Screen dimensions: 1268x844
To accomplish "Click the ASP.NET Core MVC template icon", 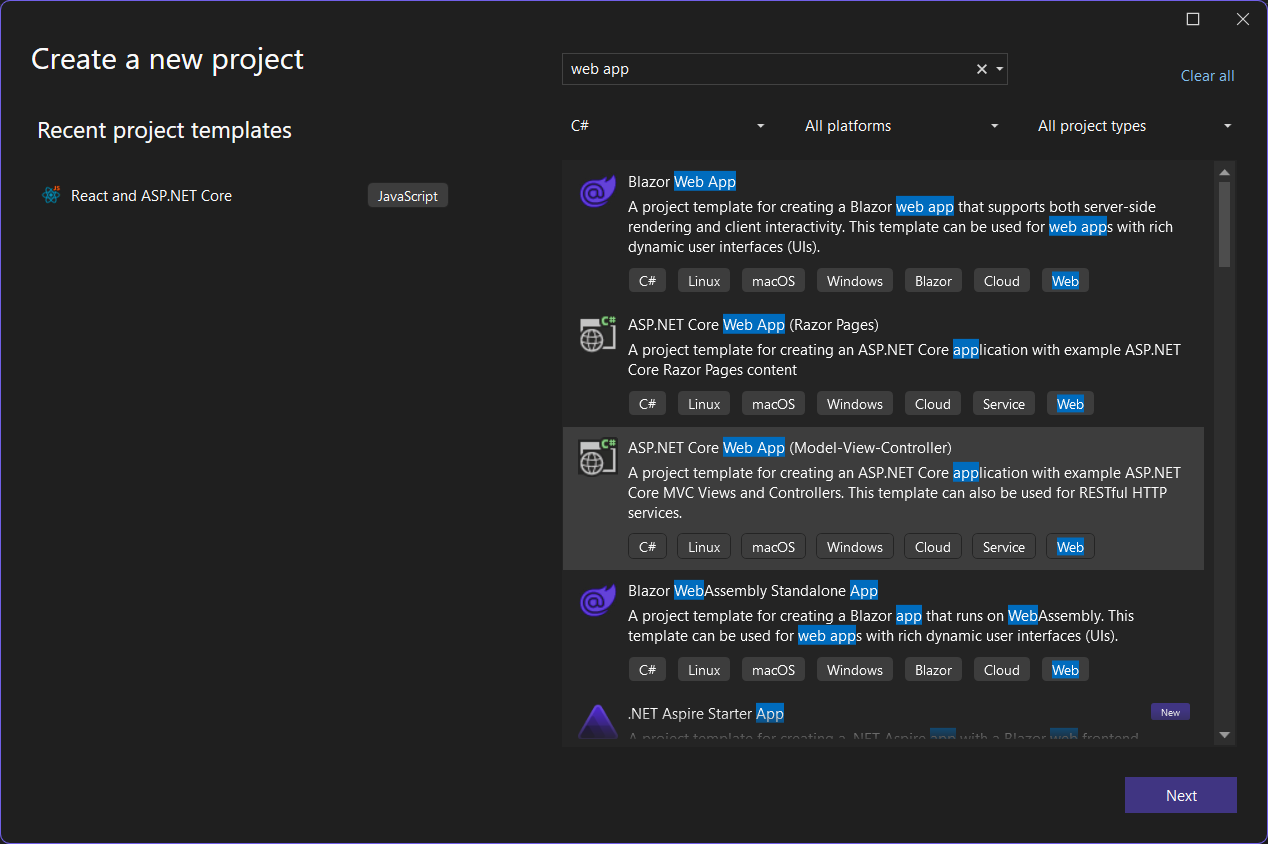I will 597,457.
